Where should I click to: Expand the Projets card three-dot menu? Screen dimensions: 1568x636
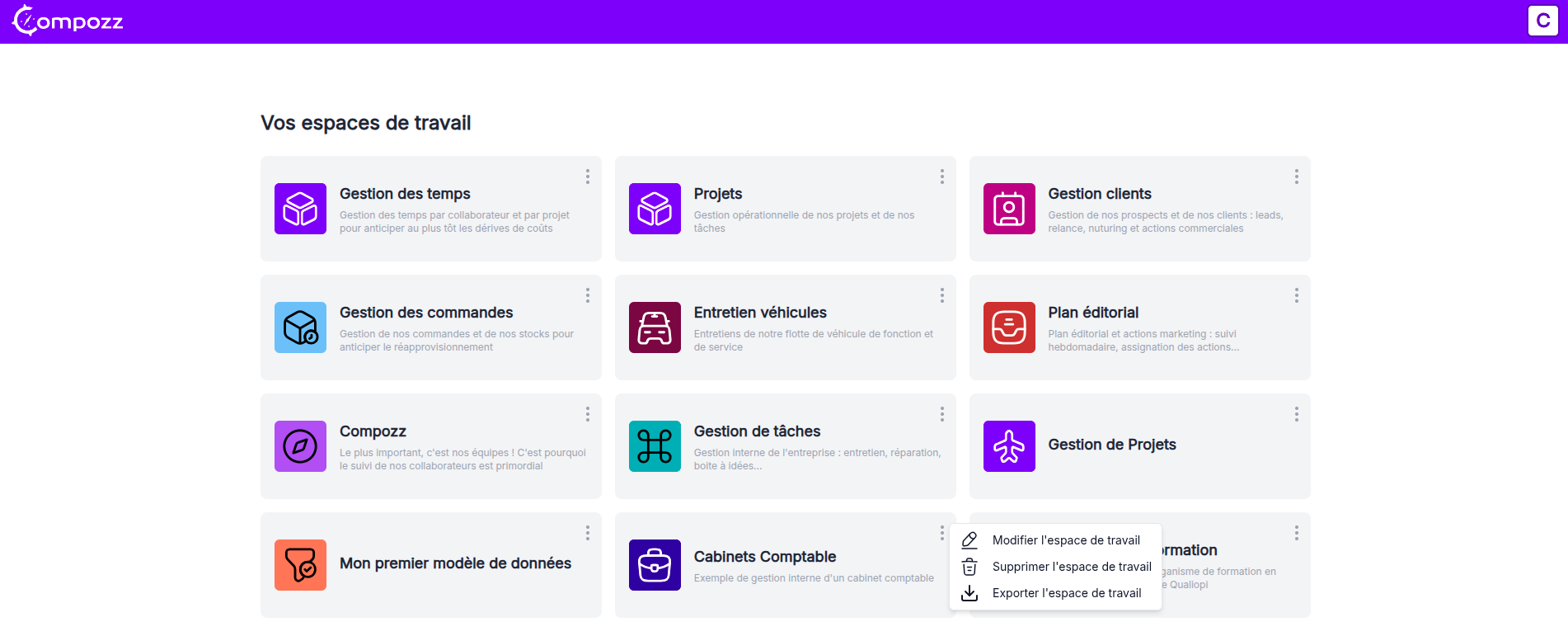(x=942, y=177)
